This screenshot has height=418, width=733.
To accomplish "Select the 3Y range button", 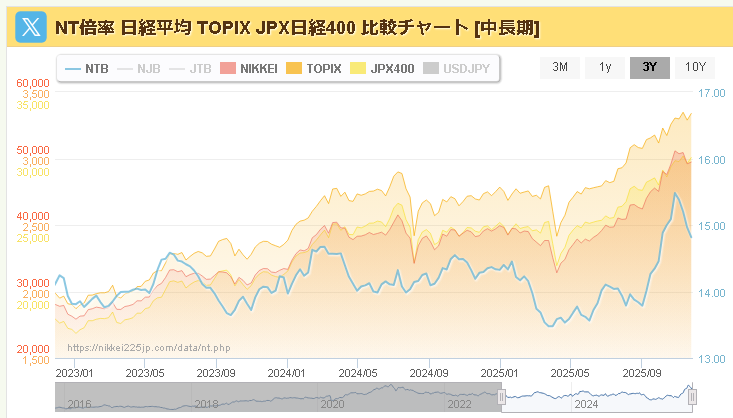I will tap(649, 68).
